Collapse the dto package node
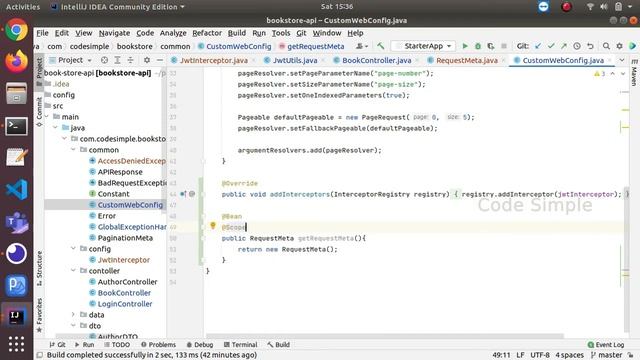640x360 pixels. coord(73,326)
